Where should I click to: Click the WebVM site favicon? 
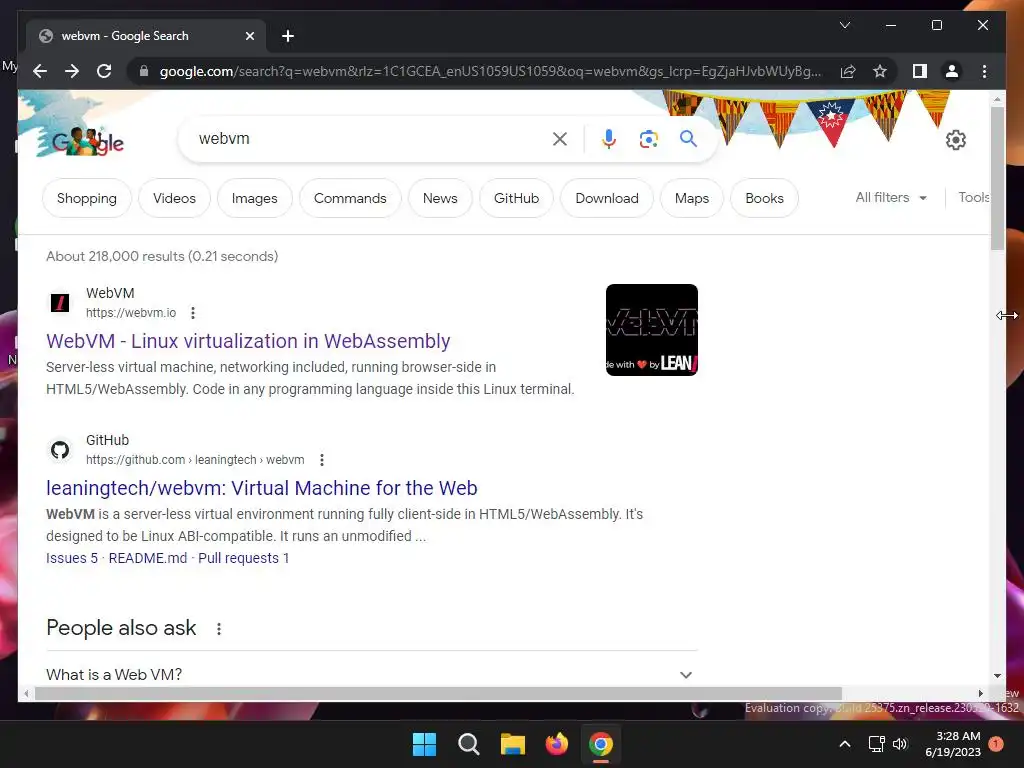pos(60,303)
